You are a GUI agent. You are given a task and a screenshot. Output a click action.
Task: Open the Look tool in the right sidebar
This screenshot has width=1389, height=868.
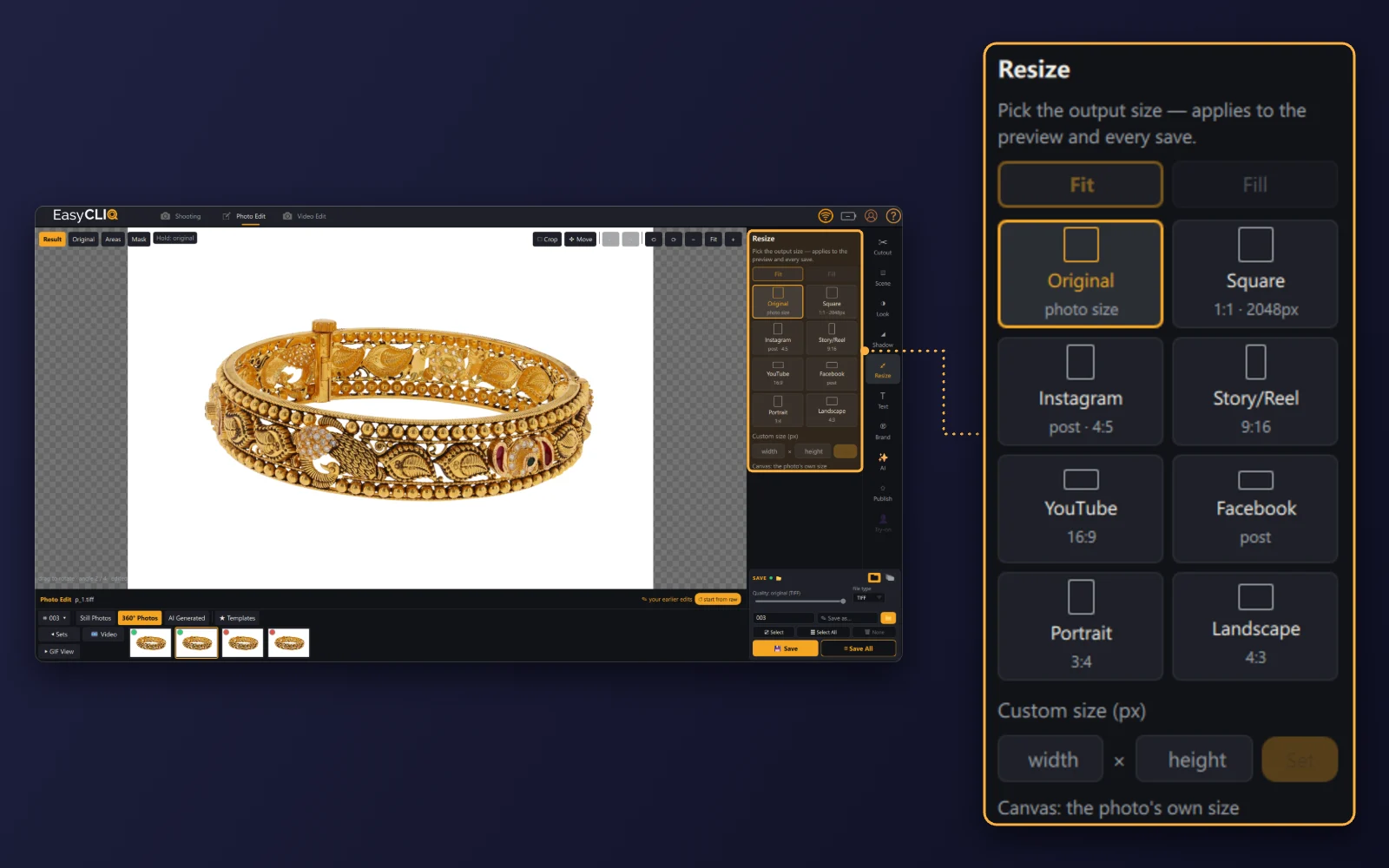[882, 308]
